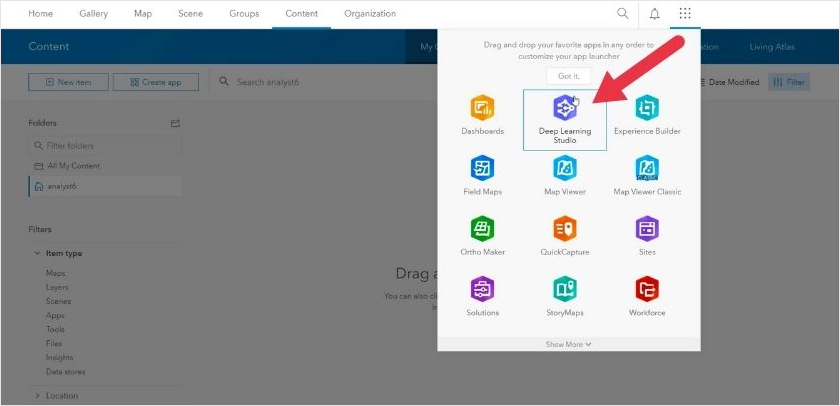Switch to Living Atlas tab
The image size is (840, 406).
[x=772, y=47]
